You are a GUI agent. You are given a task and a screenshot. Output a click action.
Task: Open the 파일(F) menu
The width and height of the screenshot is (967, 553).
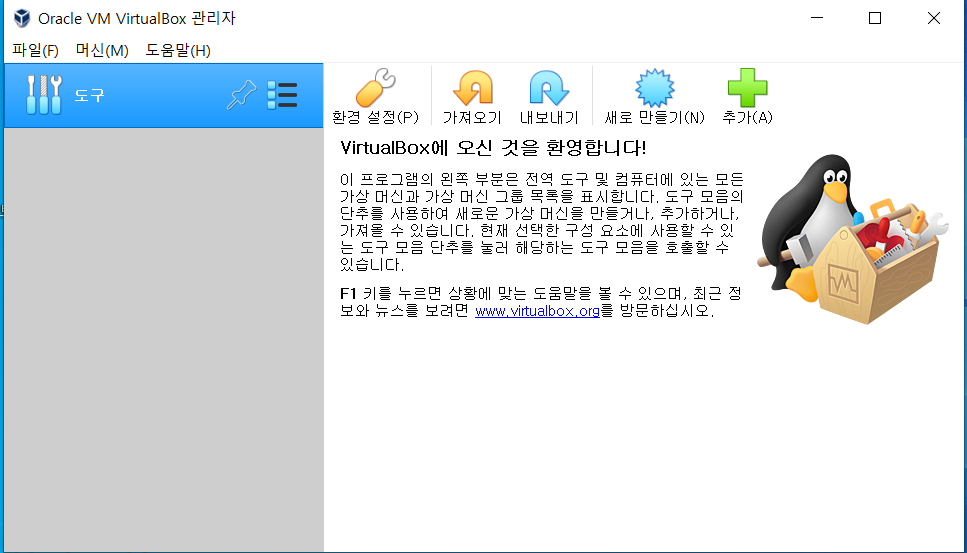[x=35, y=51]
